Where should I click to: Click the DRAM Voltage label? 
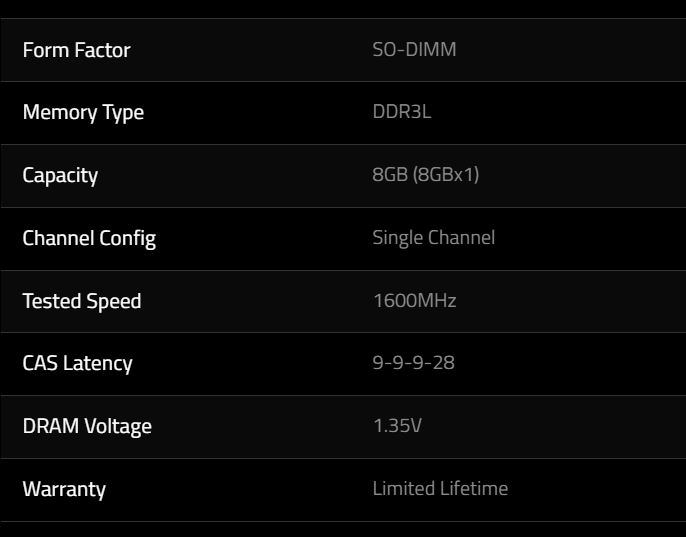(87, 427)
